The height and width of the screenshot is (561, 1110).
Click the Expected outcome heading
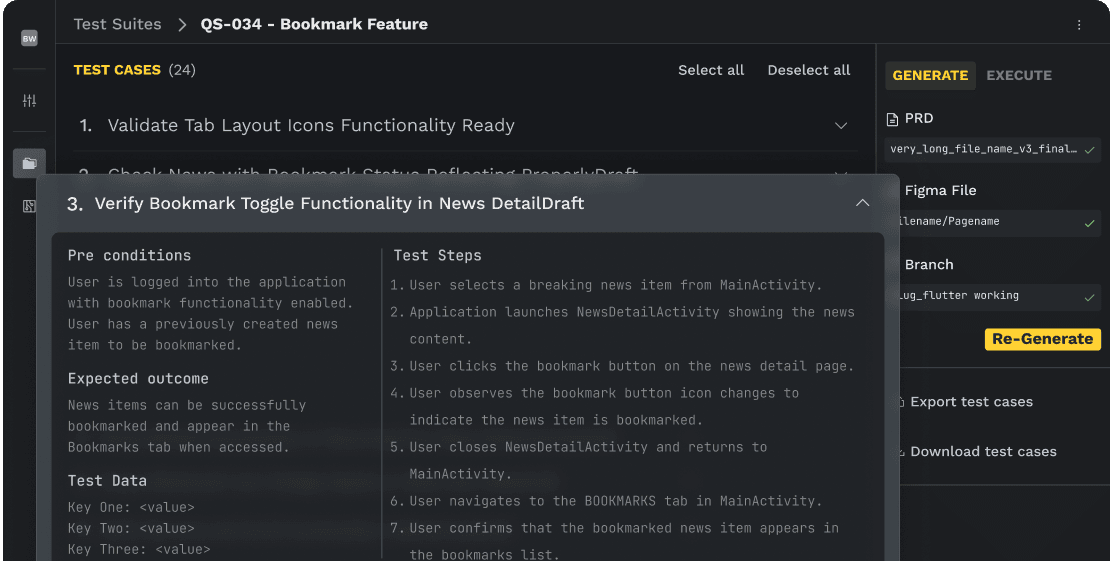pos(138,378)
